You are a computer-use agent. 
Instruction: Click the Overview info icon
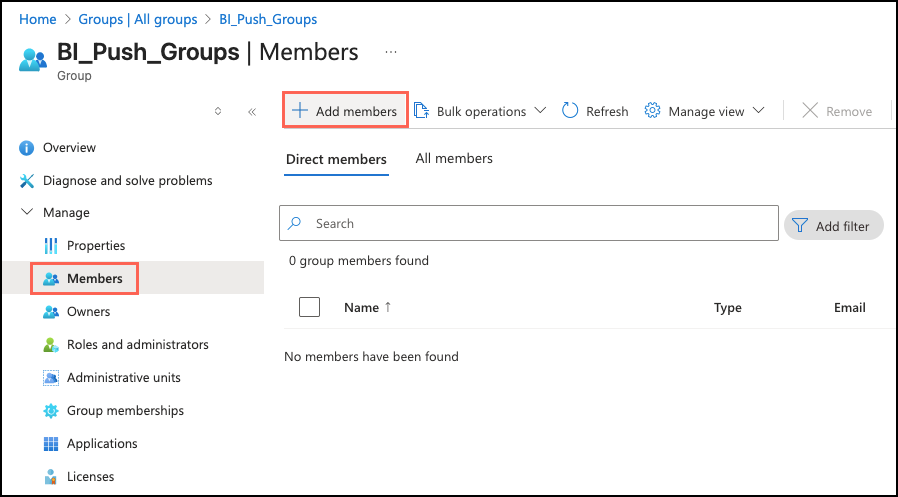(26, 148)
